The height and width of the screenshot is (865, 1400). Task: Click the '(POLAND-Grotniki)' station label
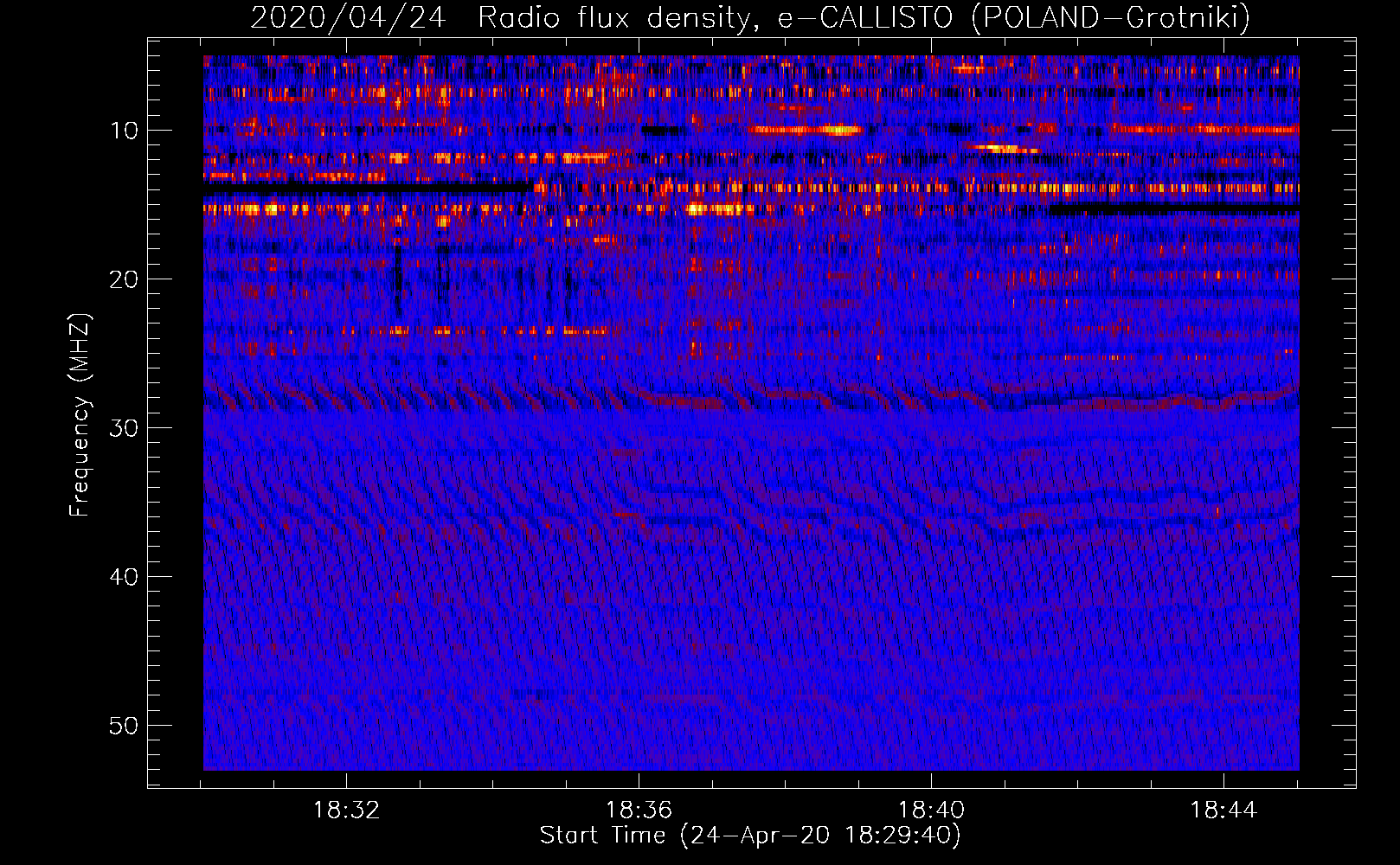tap(1111, 17)
